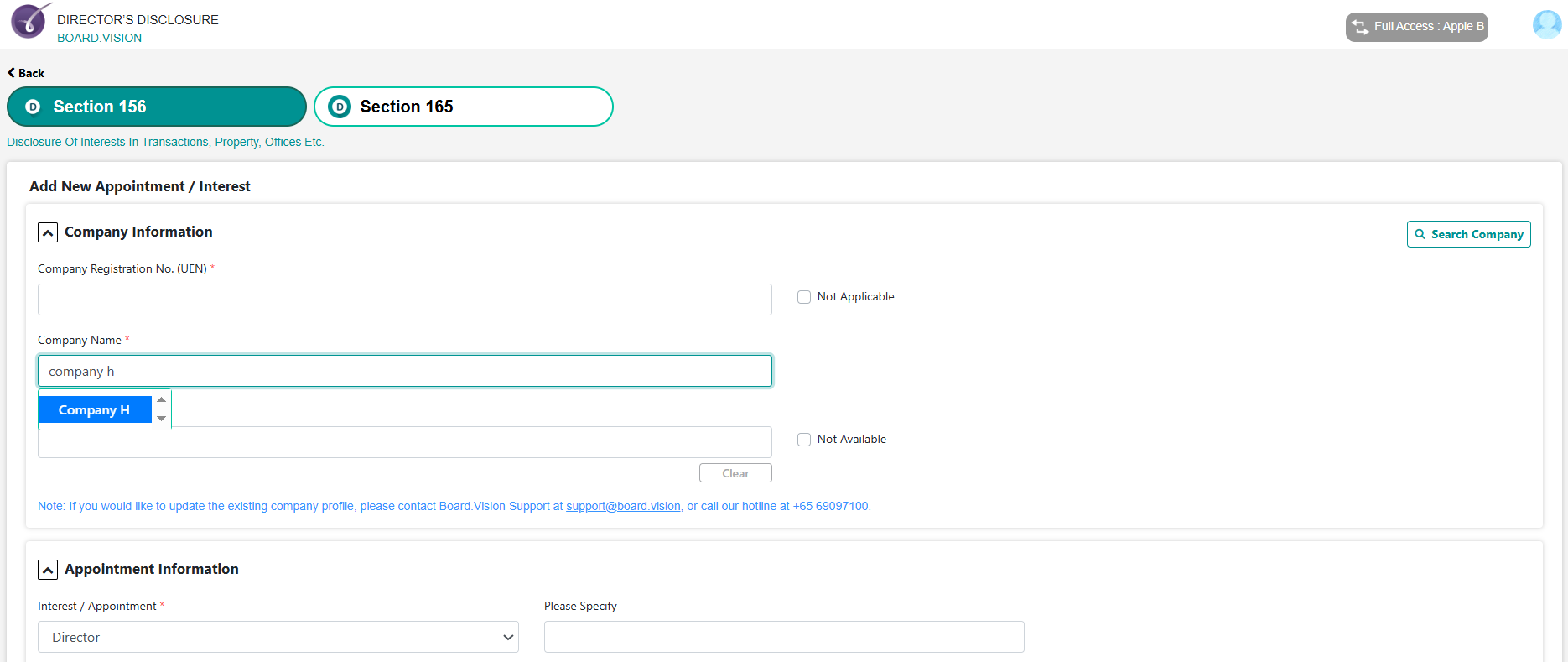Click the Please Specify input field
The height and width of the screenshot is (662, 1568).
[x=784, y=637]
